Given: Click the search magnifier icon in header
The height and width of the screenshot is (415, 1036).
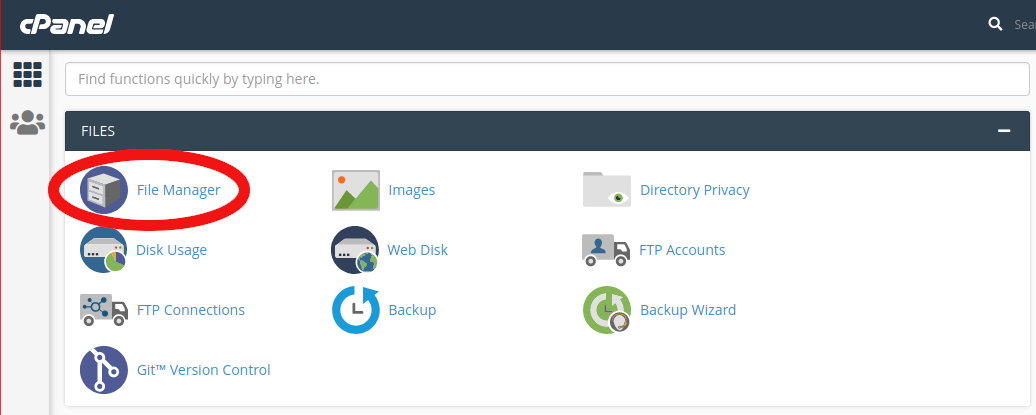Looking at the screenshot, I should tap(995, 24).
